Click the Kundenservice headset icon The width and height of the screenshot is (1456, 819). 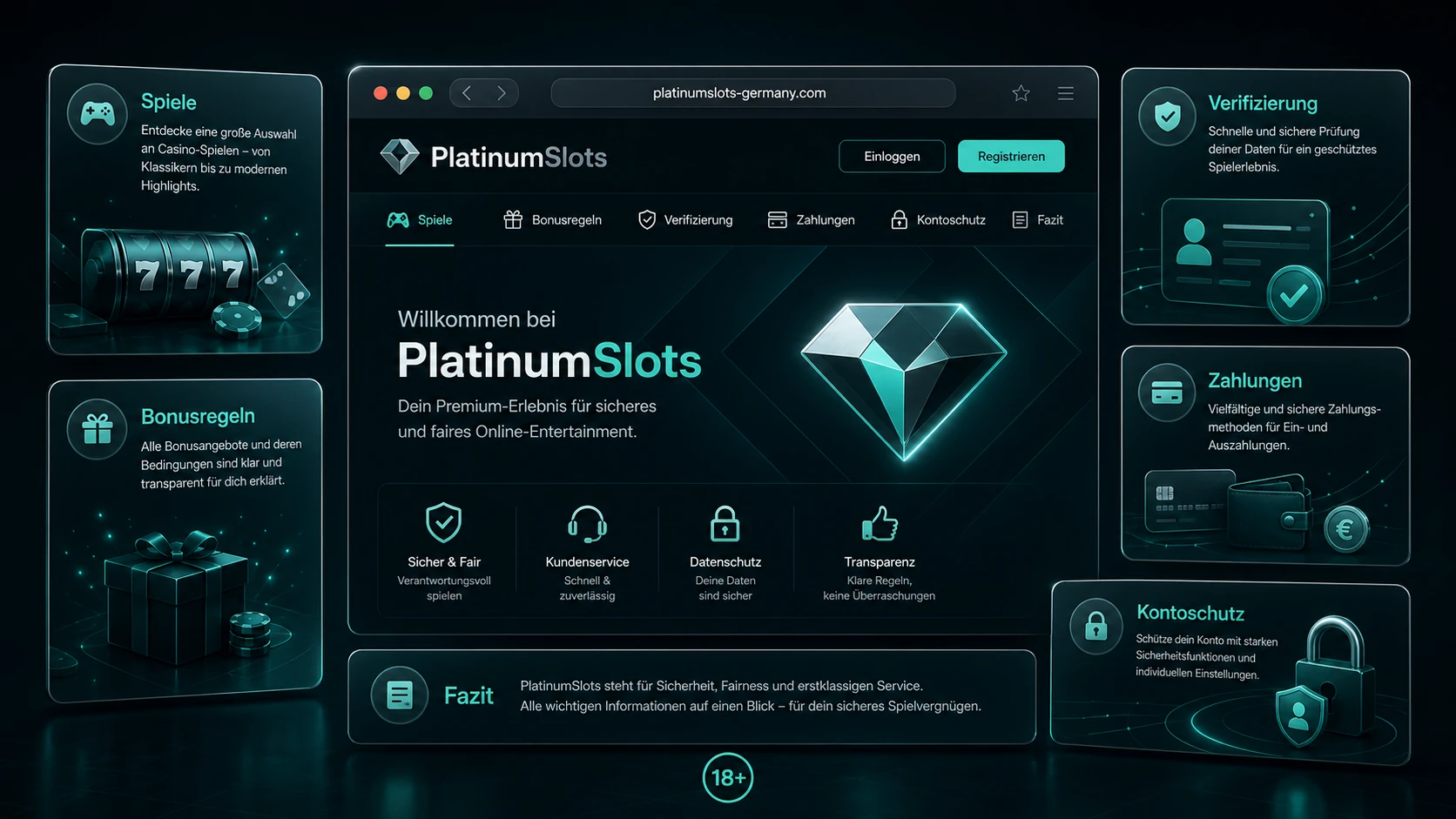click(587, 524)
